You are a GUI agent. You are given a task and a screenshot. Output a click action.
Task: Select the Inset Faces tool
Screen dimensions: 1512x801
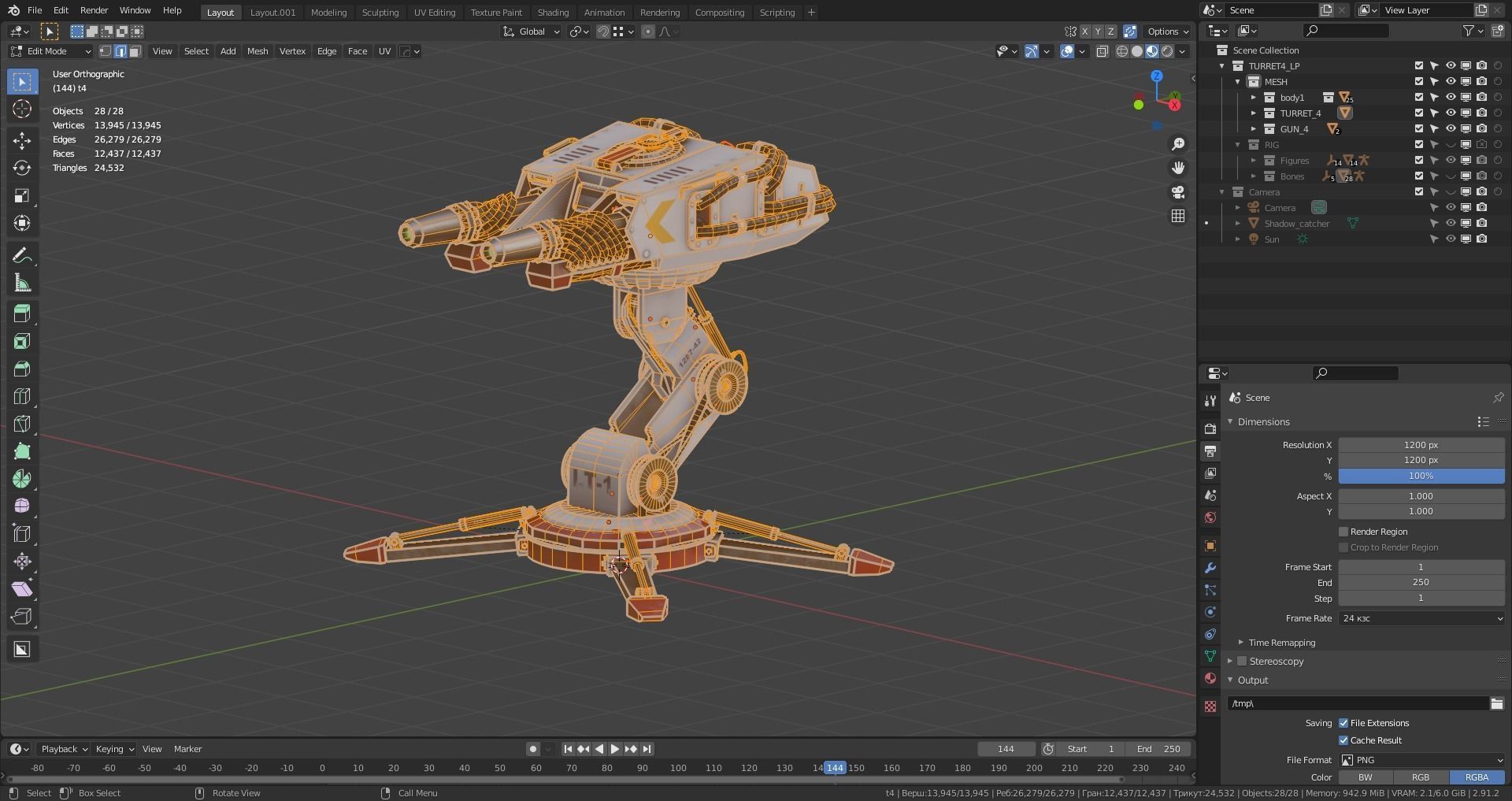coord(22,341)
